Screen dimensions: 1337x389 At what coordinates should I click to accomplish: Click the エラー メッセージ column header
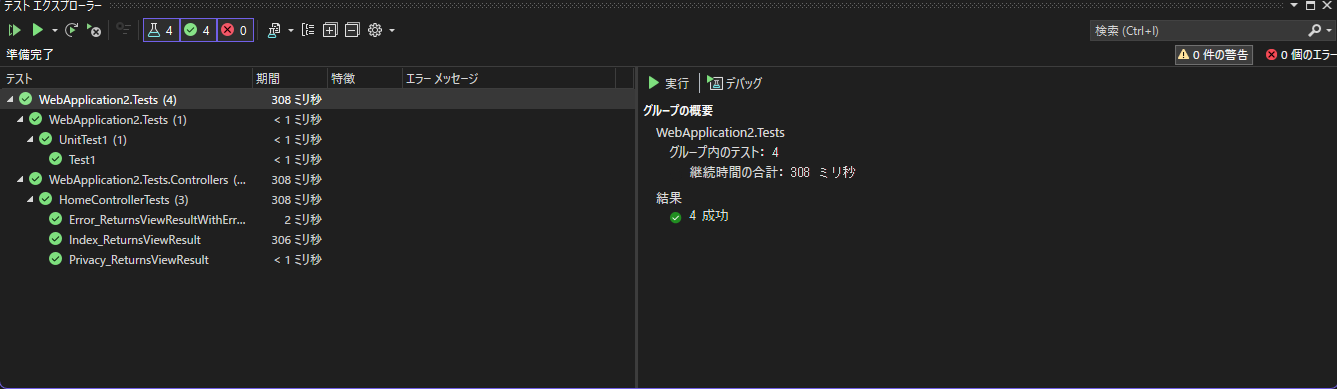click(508, 78)
